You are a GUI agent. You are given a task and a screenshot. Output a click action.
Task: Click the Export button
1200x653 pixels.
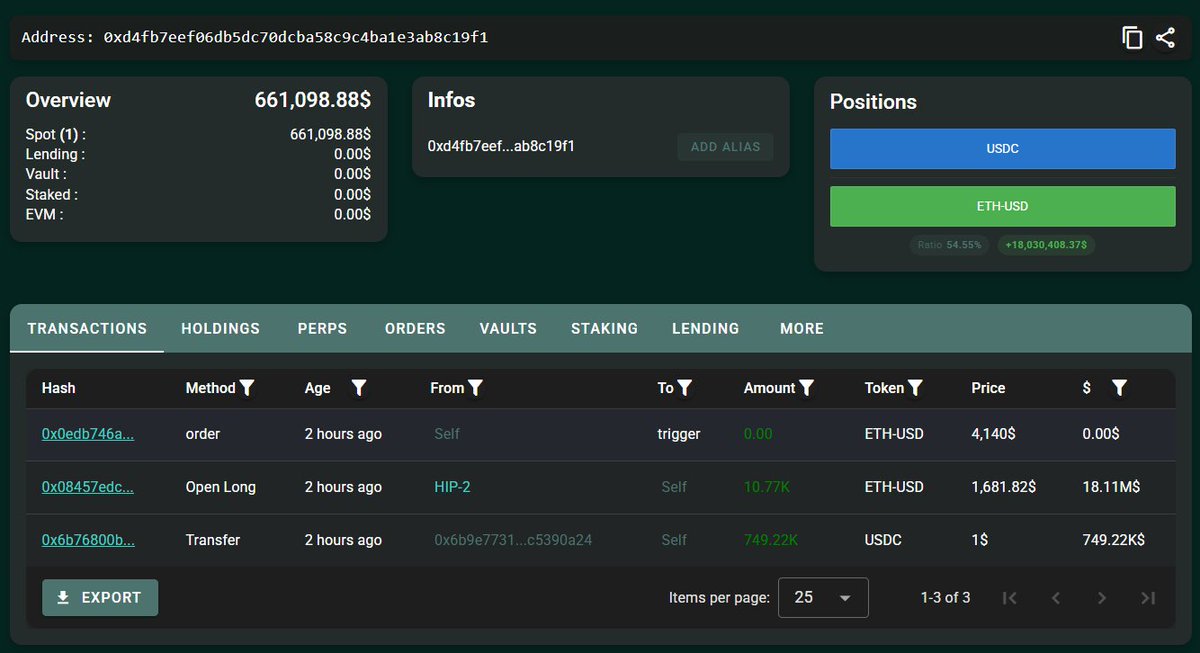point(100,598)
